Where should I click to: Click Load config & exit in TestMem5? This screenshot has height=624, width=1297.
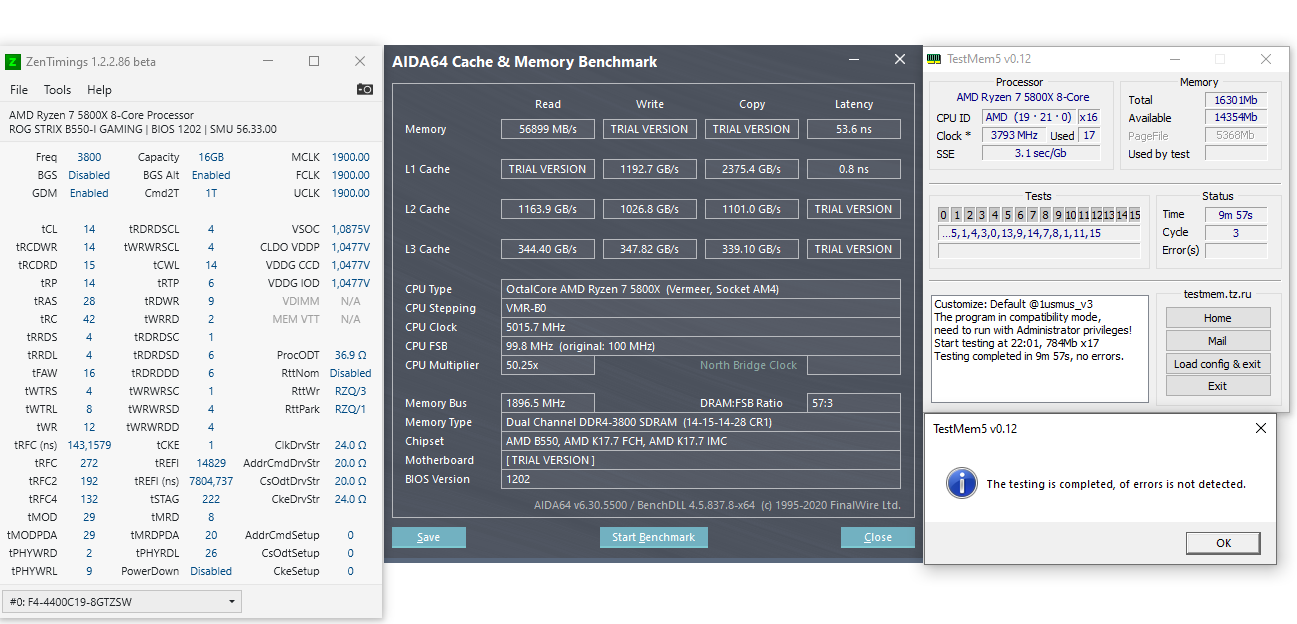coord(1218,364)
